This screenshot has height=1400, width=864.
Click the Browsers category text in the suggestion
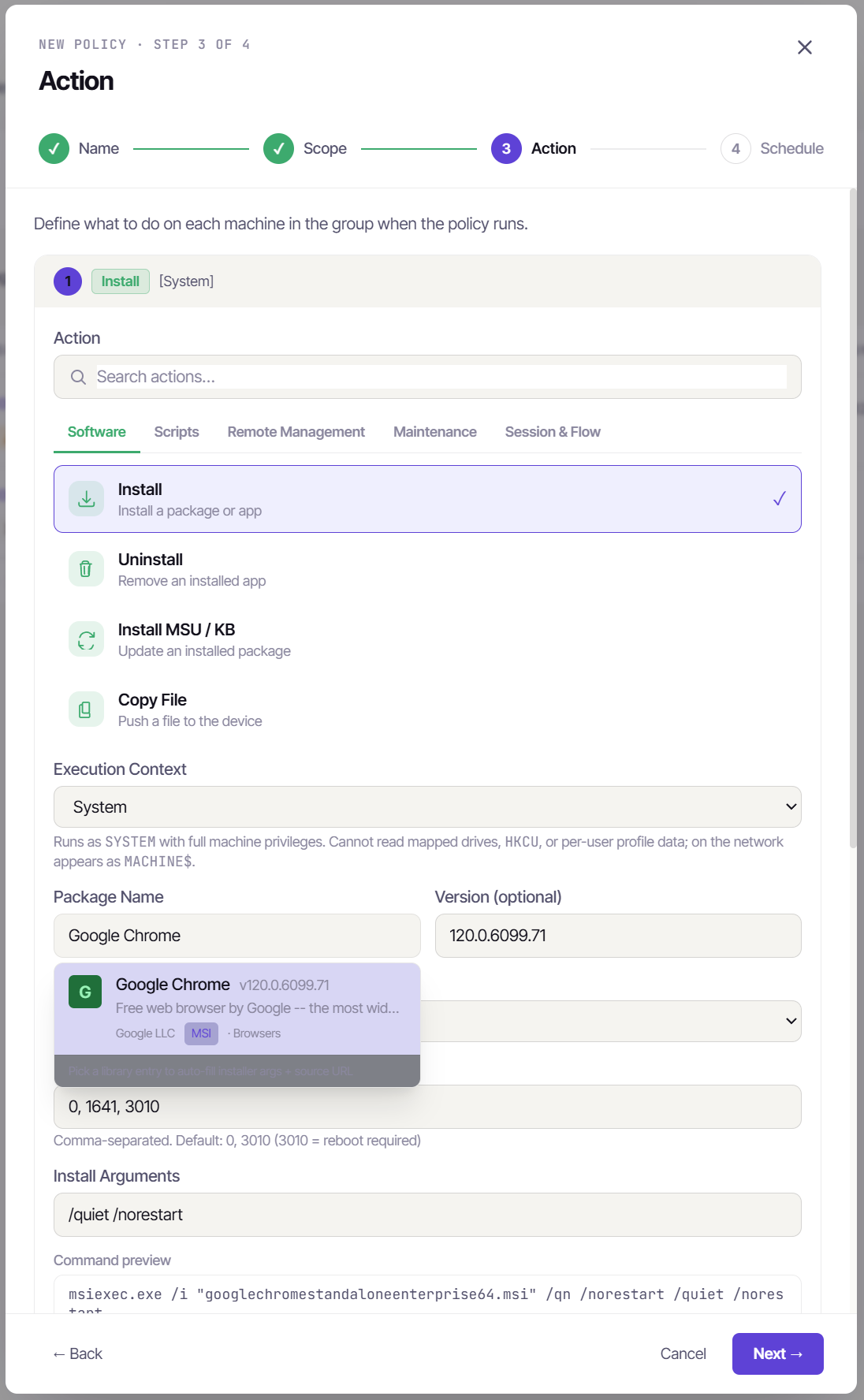(257, 1033)
